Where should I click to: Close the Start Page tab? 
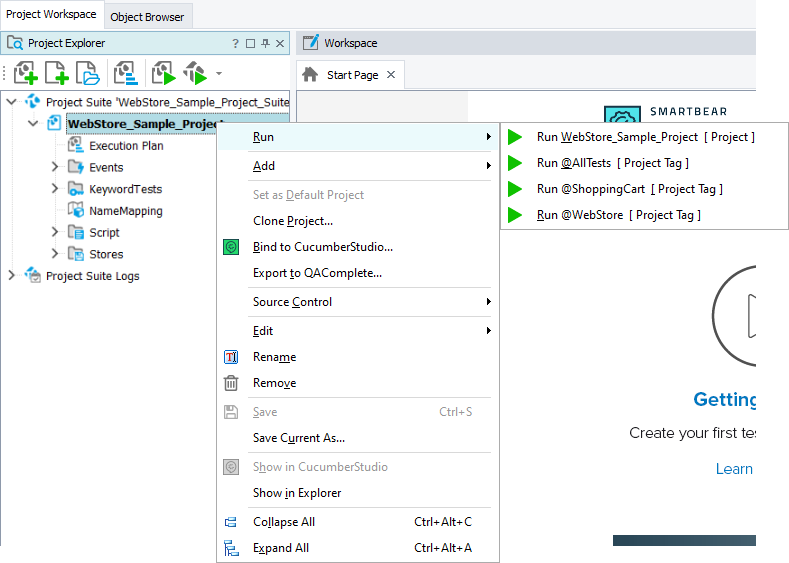pyautogui.click(x=391, y=74)
